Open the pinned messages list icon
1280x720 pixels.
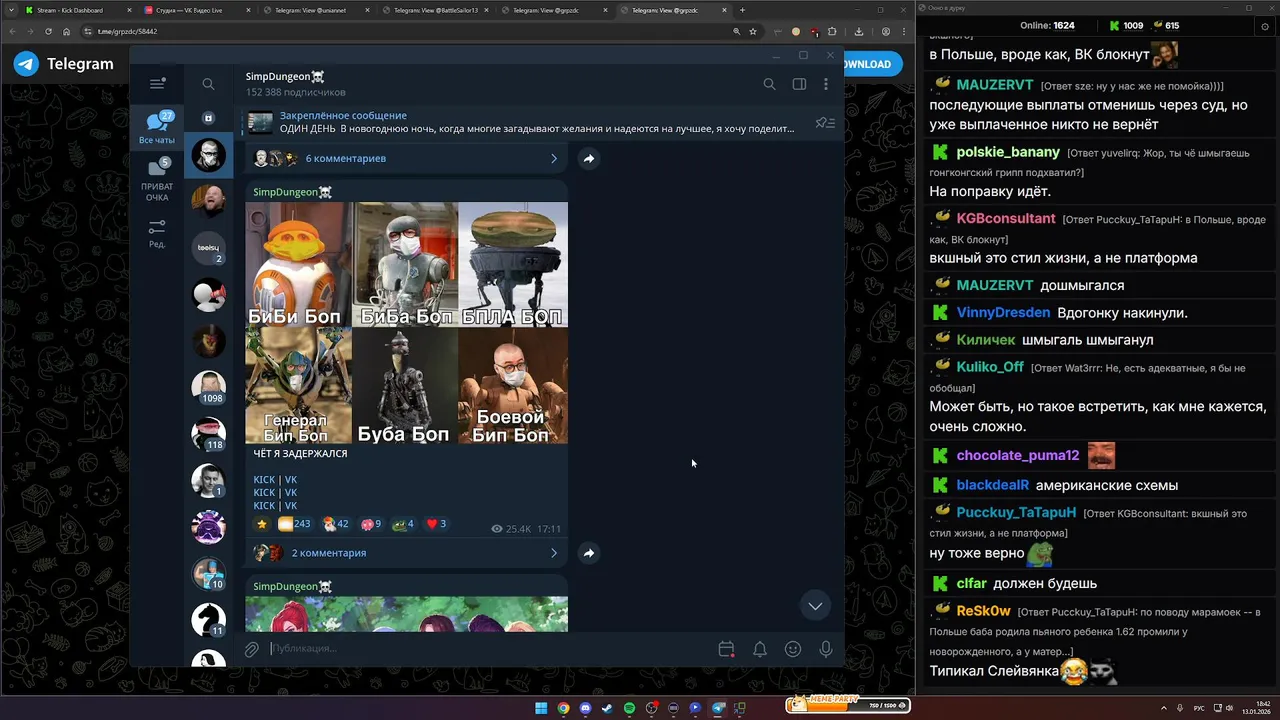click(825, 123)
